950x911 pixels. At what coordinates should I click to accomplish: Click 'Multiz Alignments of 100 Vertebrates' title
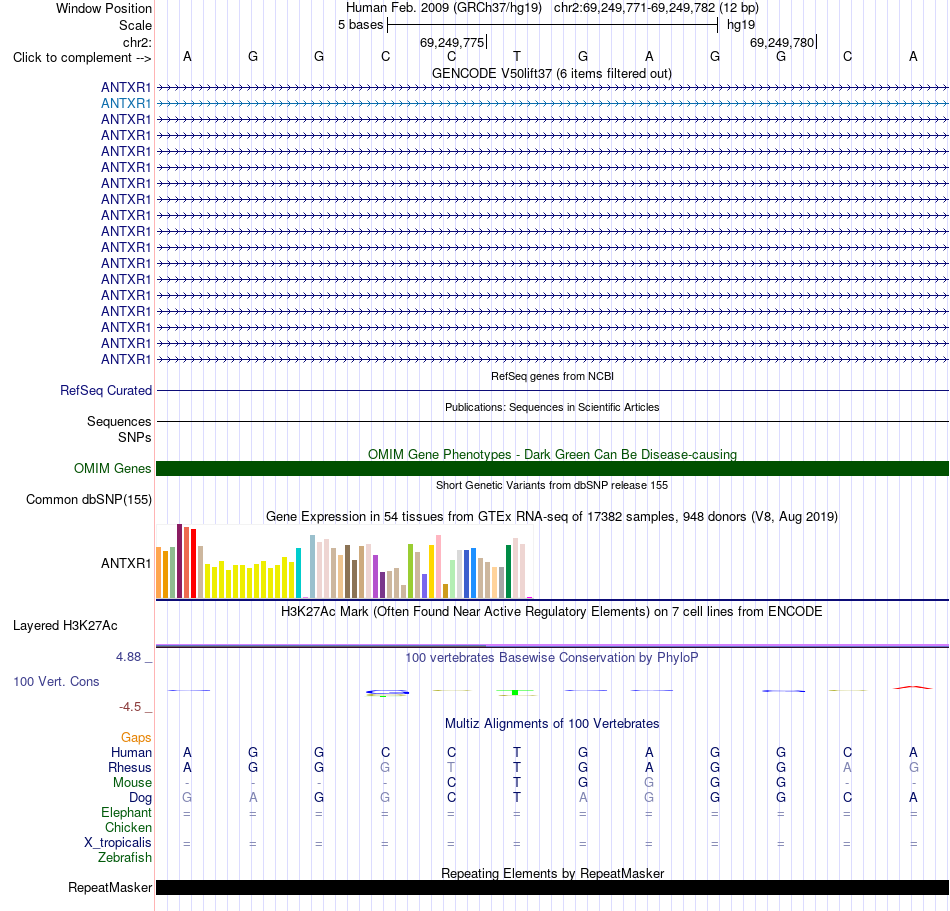click(x=552, y=724)
